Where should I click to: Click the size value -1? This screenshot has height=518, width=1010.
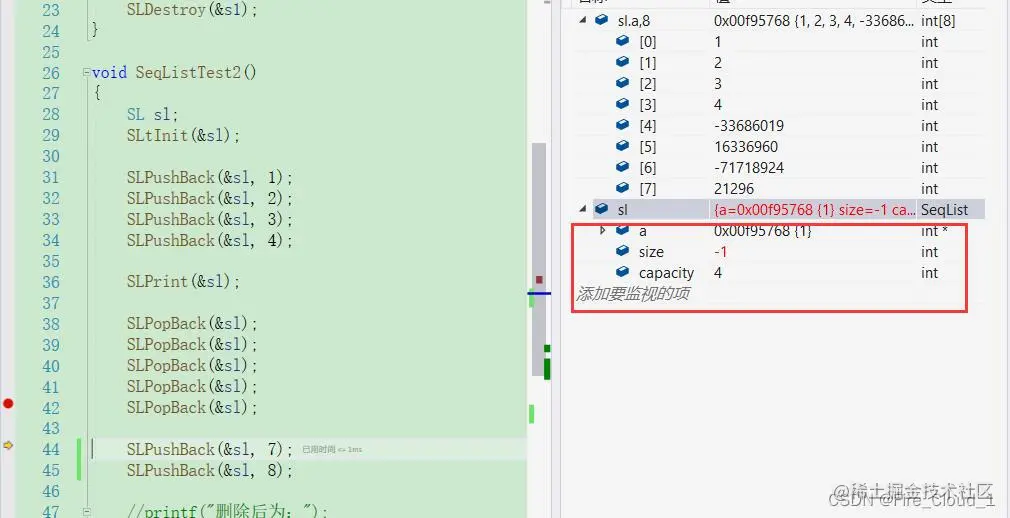(x=720, y=251)
